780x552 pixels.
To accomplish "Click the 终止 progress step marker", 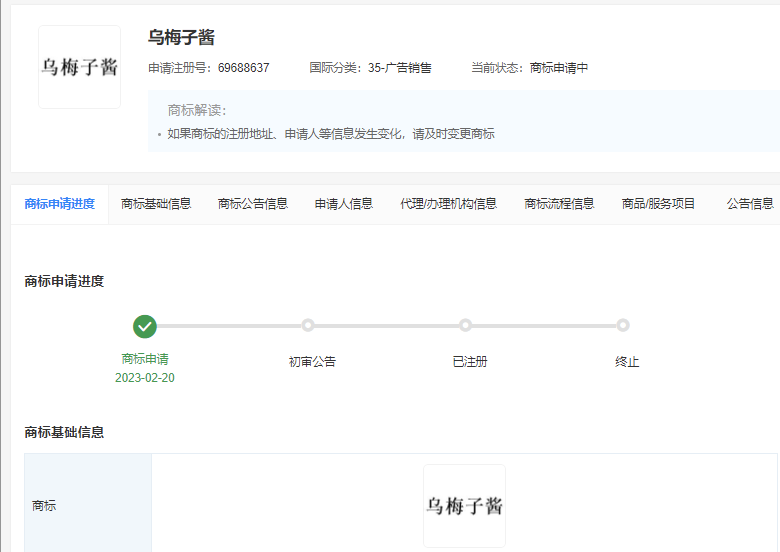I will tap(623, 325).
